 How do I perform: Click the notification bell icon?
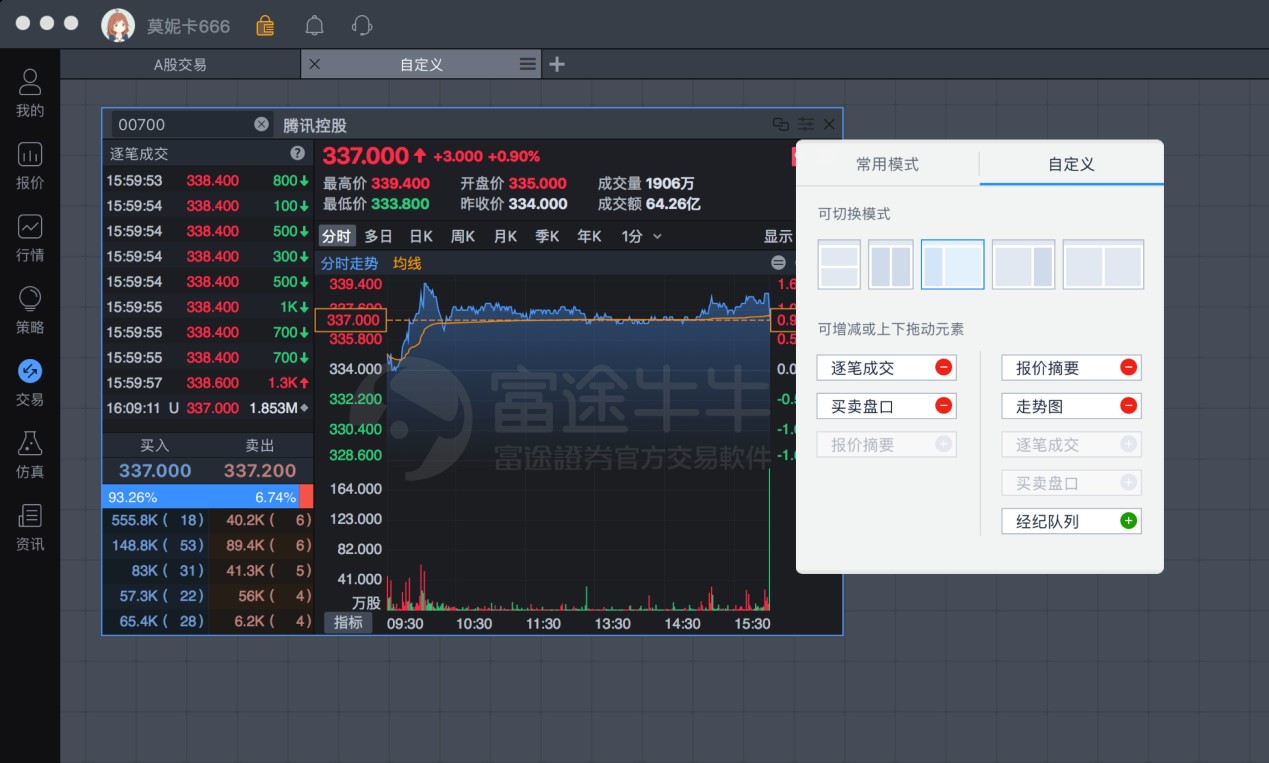(313, 25)
